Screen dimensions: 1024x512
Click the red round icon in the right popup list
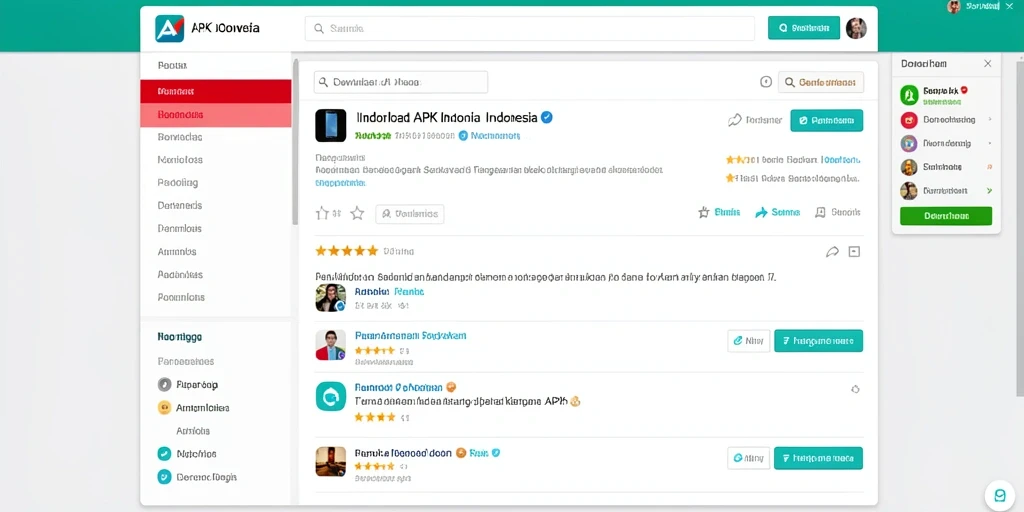909,120
